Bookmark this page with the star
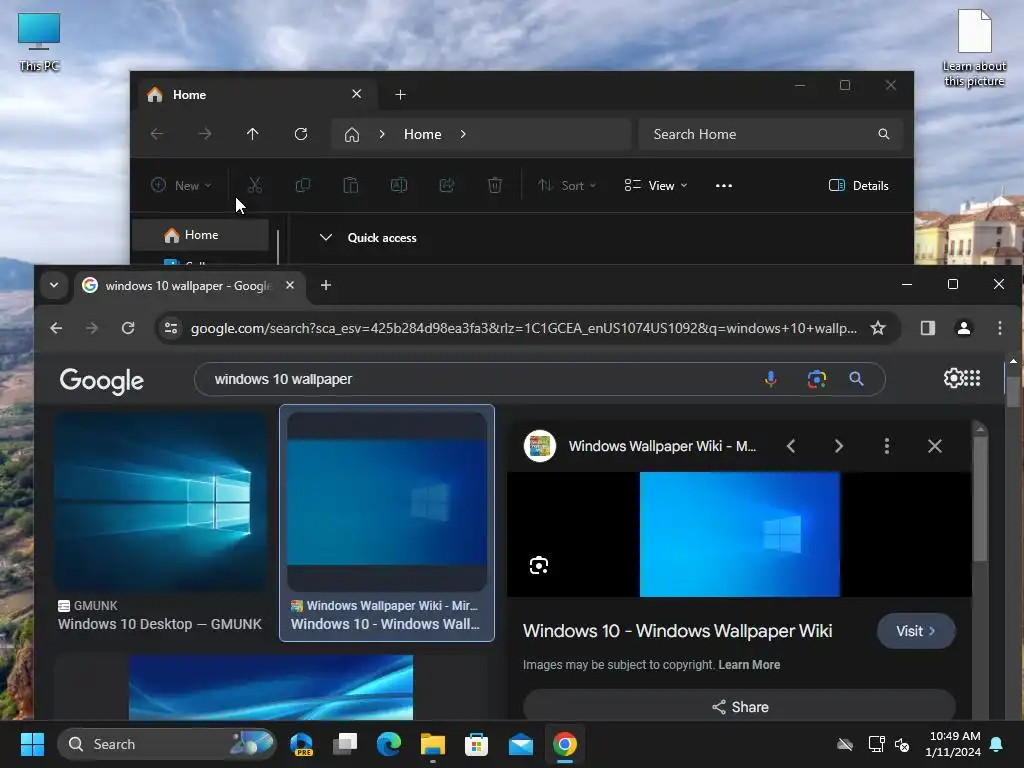1024x768 pixels. (x=878, y=328)
